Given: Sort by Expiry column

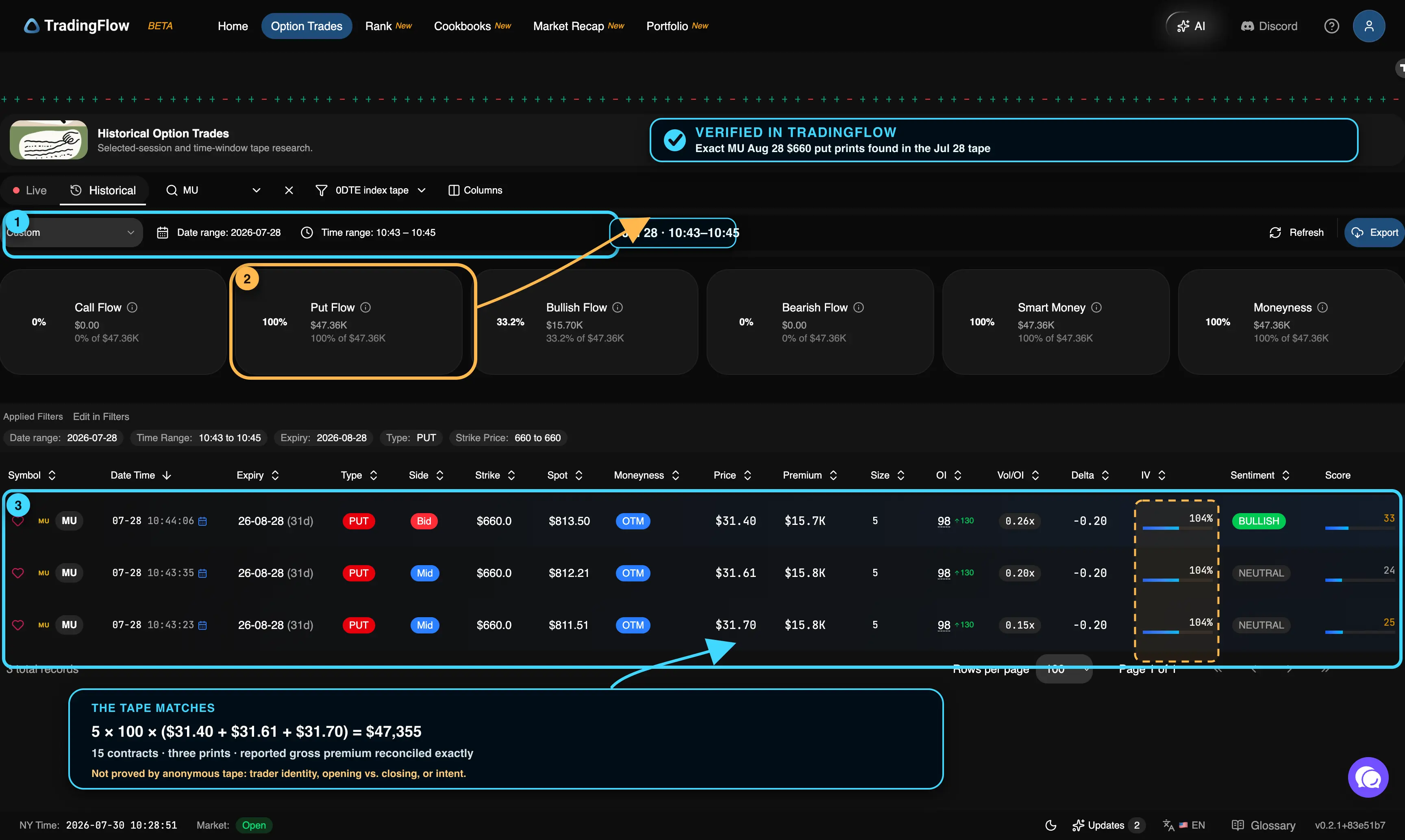Looking at the screenshot, I should [258, 475].
